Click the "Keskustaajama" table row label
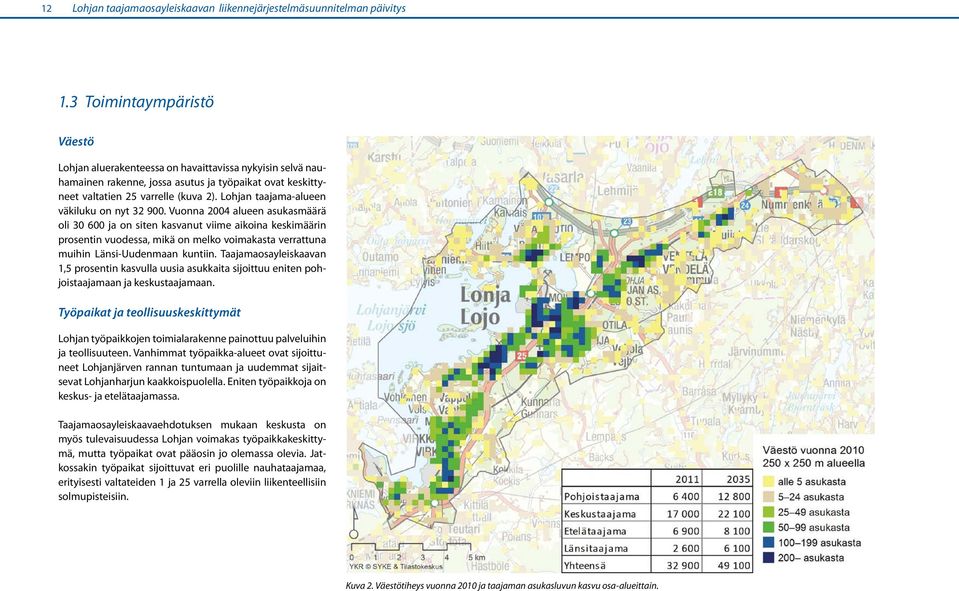The height and width of the screenshot is (591, 959). pos(600,514)
